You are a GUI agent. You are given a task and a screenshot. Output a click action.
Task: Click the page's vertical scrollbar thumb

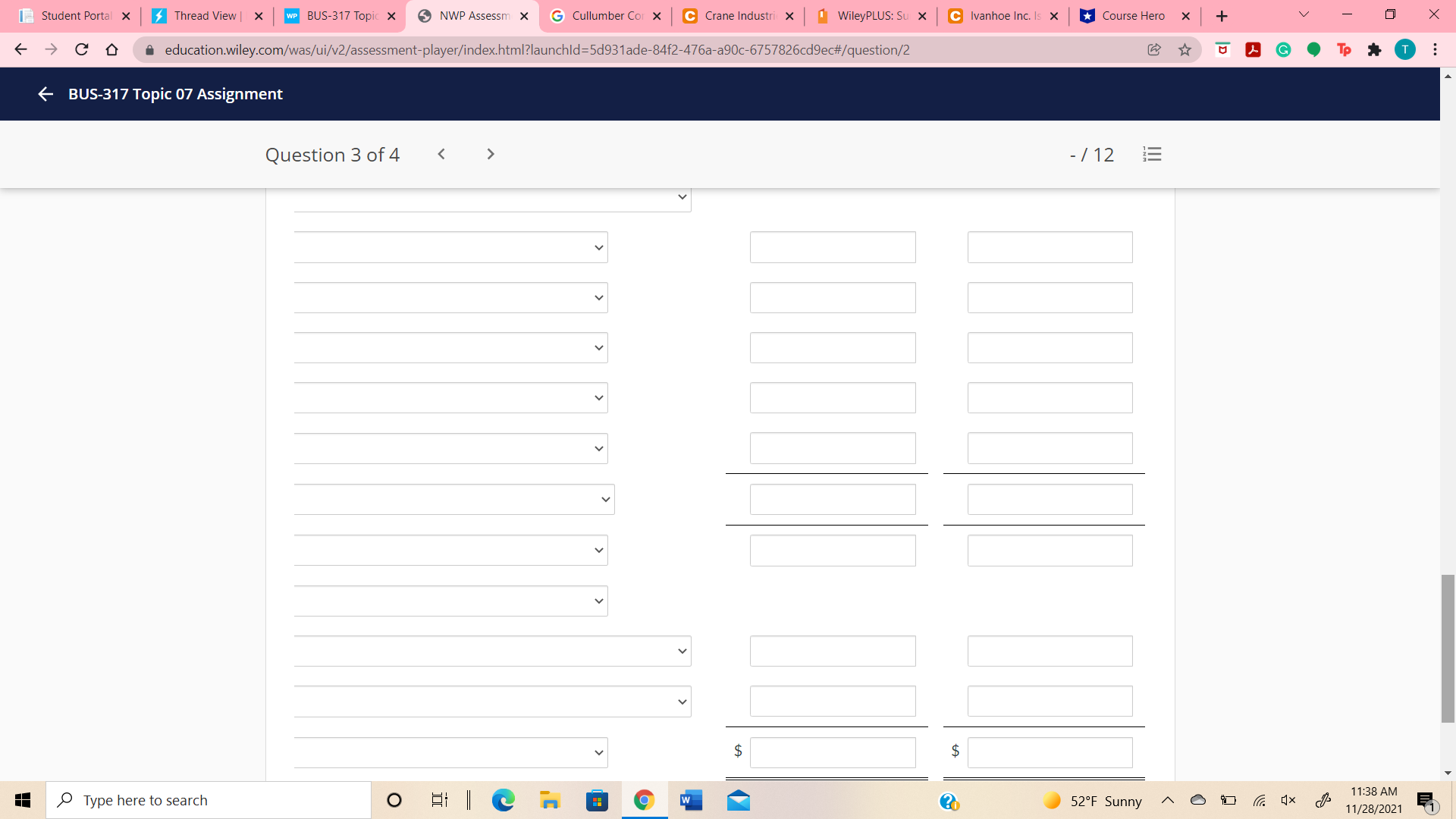[1448, 648]
